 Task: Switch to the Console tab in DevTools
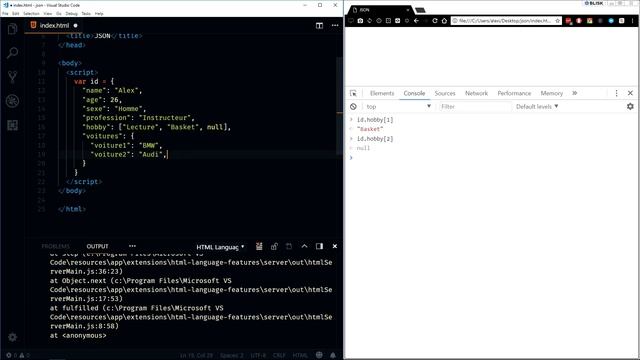click(x=414, y=93)
